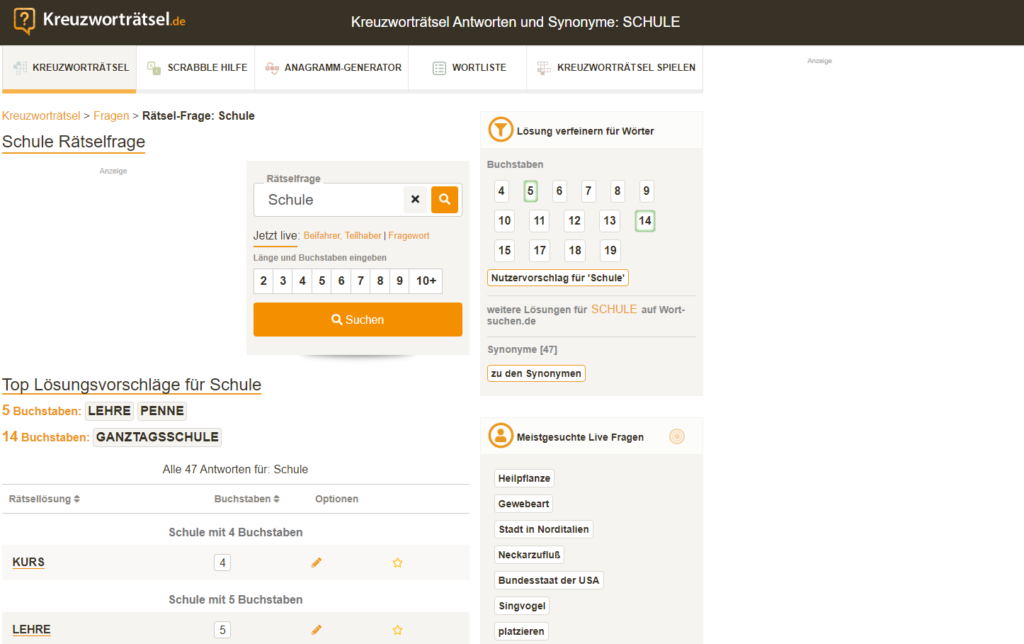
Task: Open the live question Heilpflanze
Action: point(524,478)
